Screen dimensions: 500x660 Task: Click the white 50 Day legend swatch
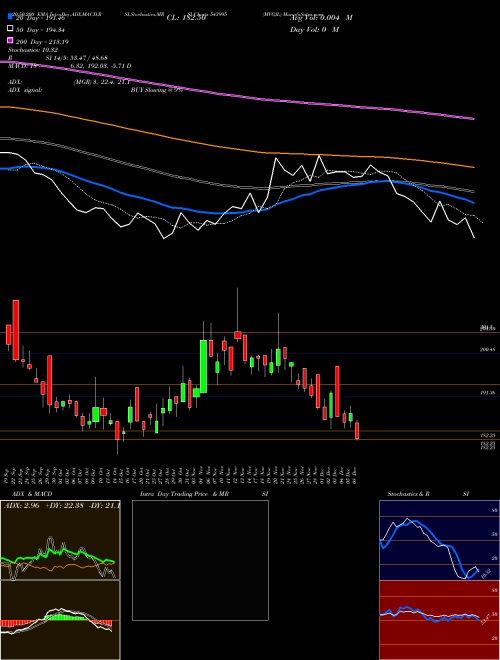point(11,29)
